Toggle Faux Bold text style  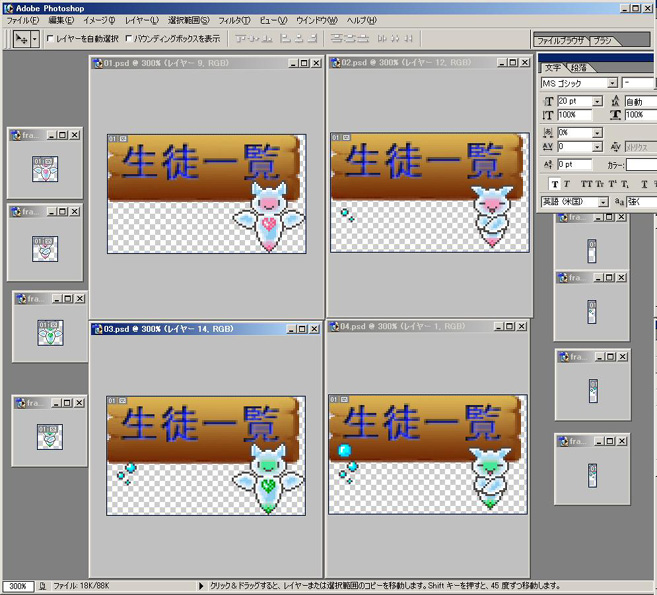[555, 184]
